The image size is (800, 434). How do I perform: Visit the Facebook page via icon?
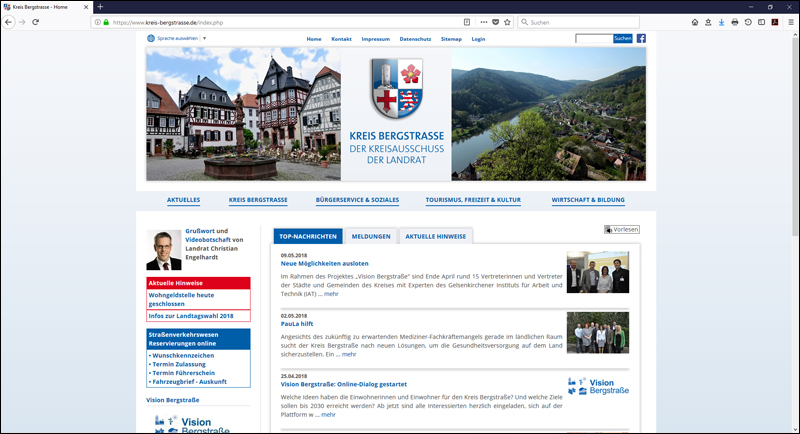point(641,38)
